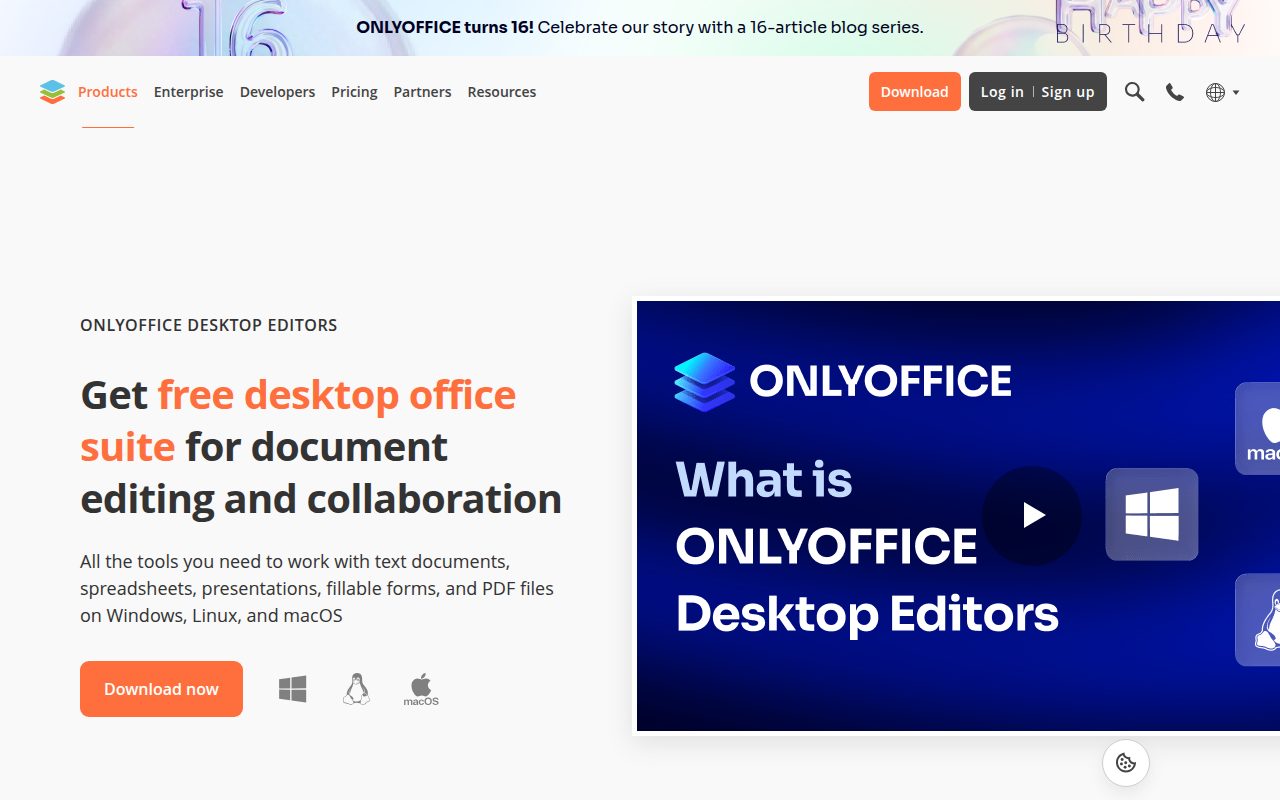Click the Linux penguin icon near Download now
The image size is (1280, 800).
pyautogui.click(x=356, y=689)
